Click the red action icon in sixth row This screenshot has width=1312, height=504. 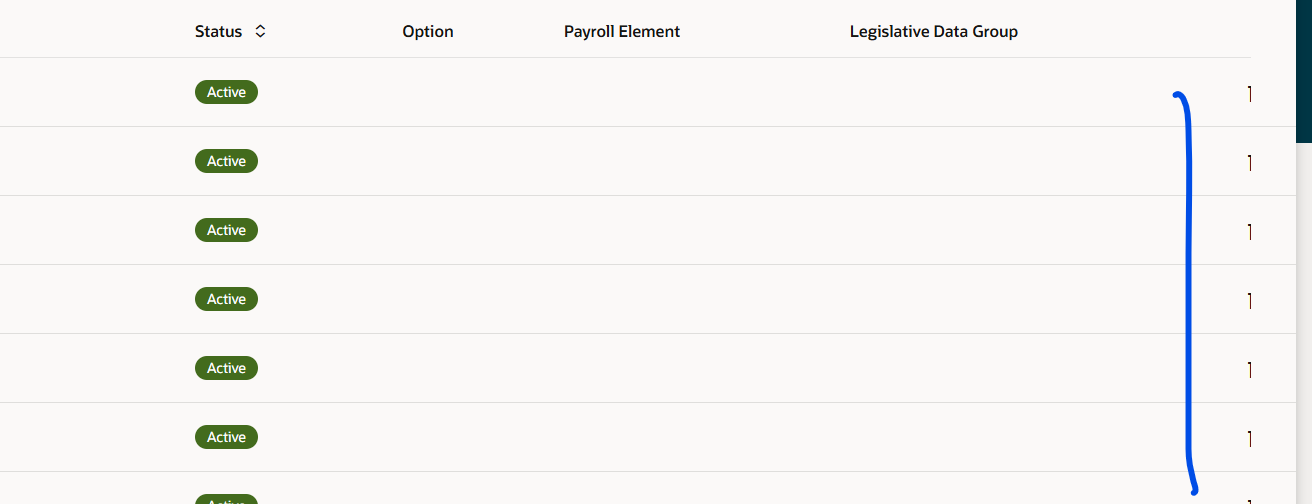(1249, 438)
